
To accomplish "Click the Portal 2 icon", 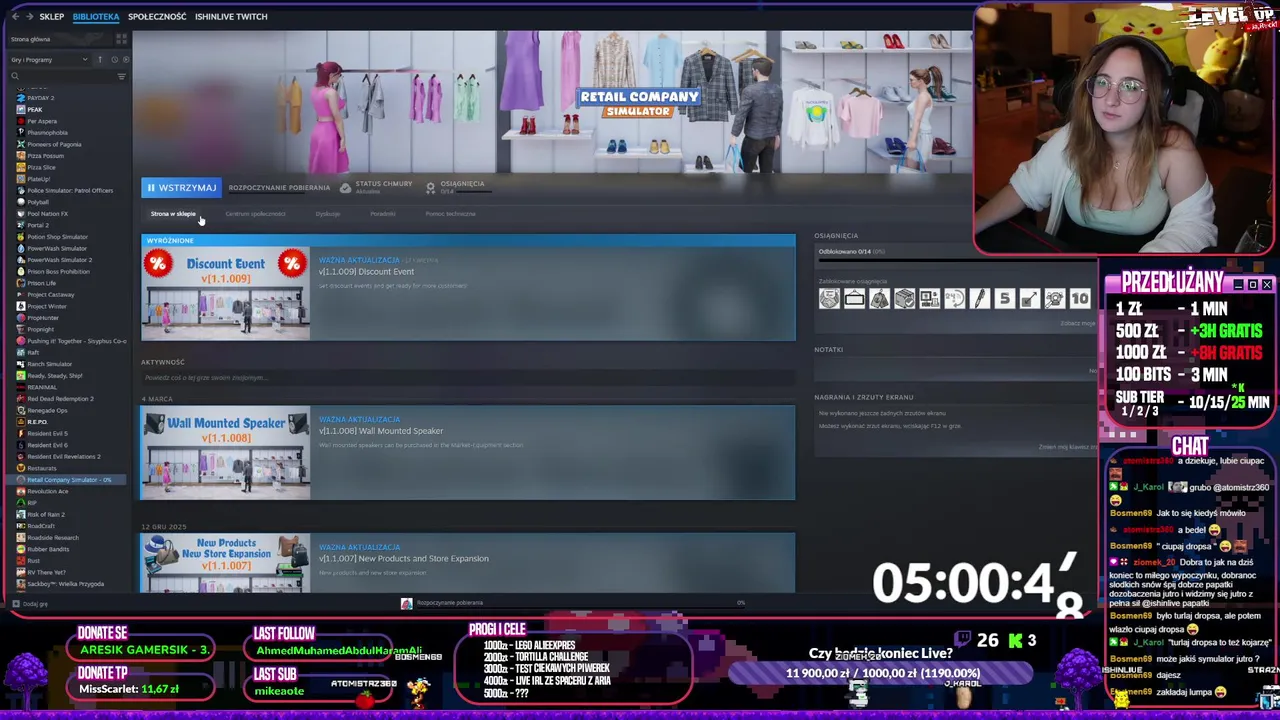I will click(x=21, y=225).
